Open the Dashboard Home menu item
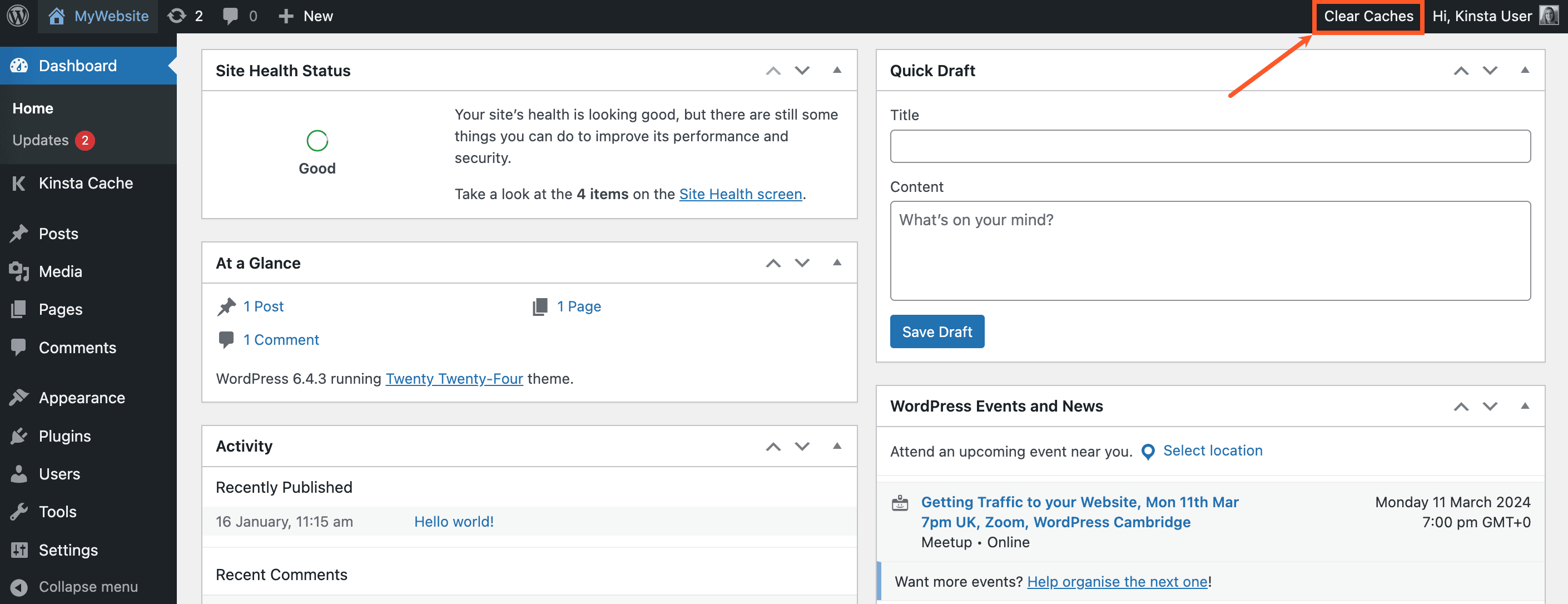Screen dimensions: 1568x604 point(33,108)
